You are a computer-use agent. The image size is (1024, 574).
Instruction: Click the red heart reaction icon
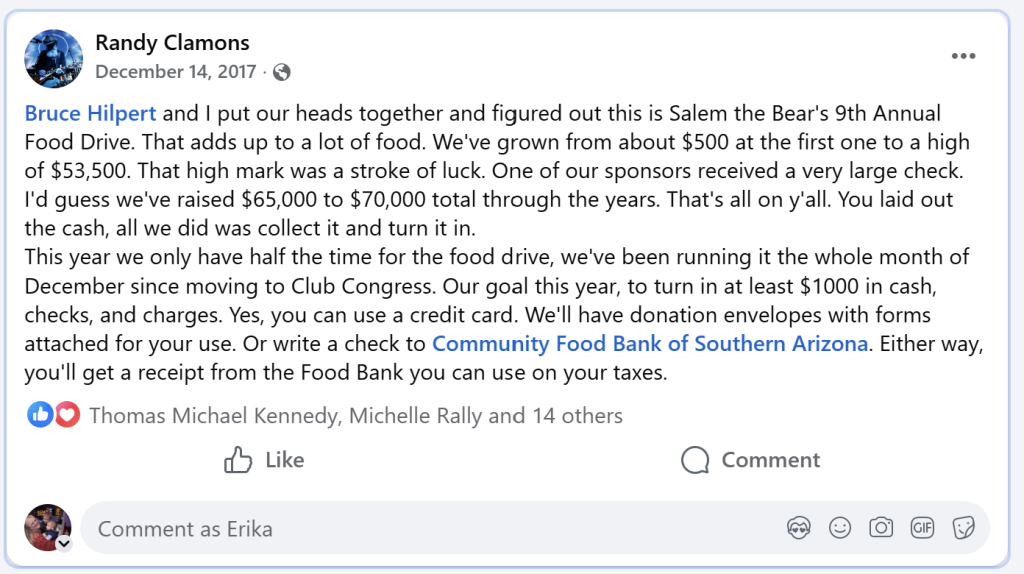pos(67,415)
